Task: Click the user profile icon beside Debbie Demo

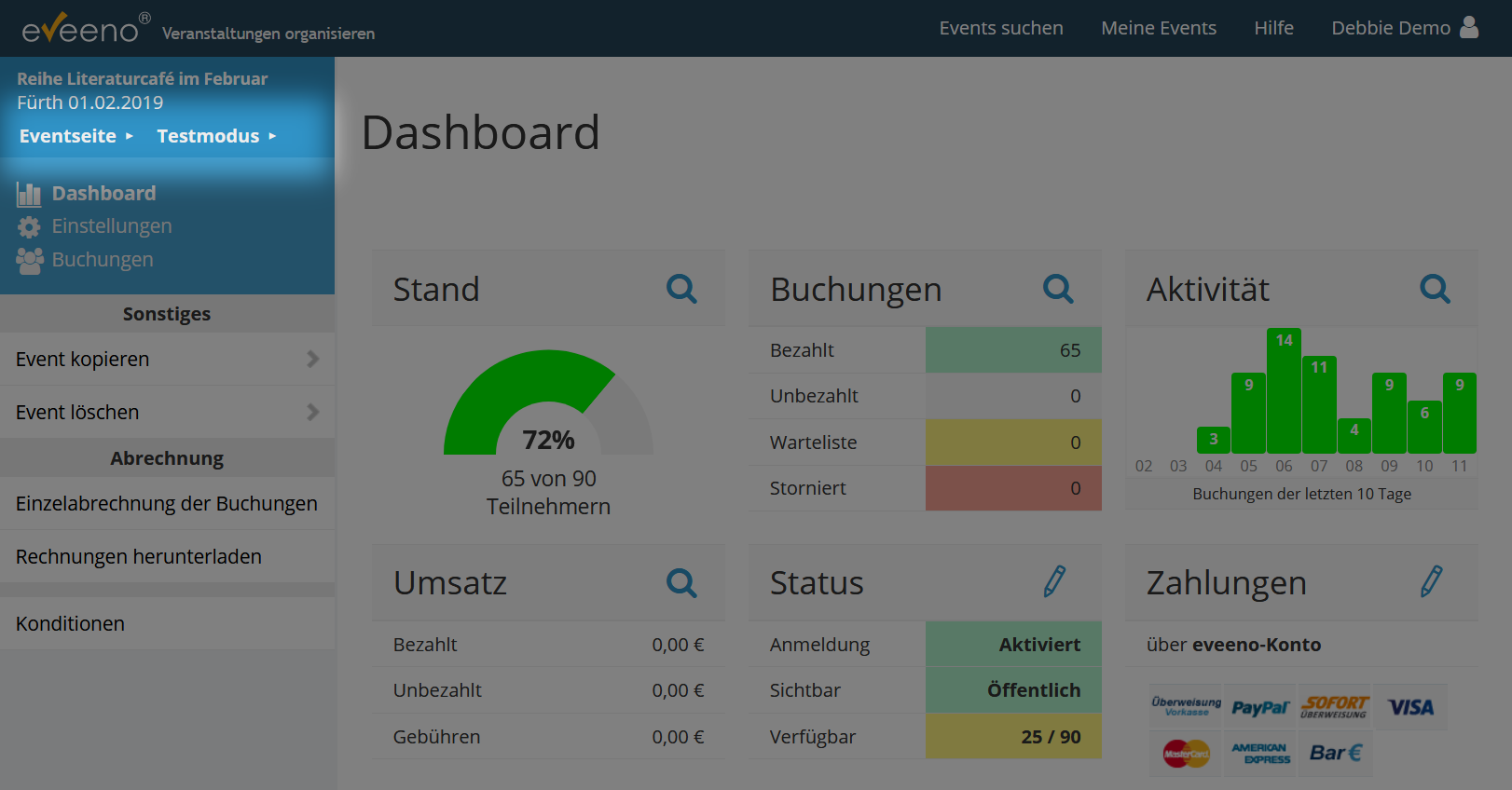Action: (1469, 27)
